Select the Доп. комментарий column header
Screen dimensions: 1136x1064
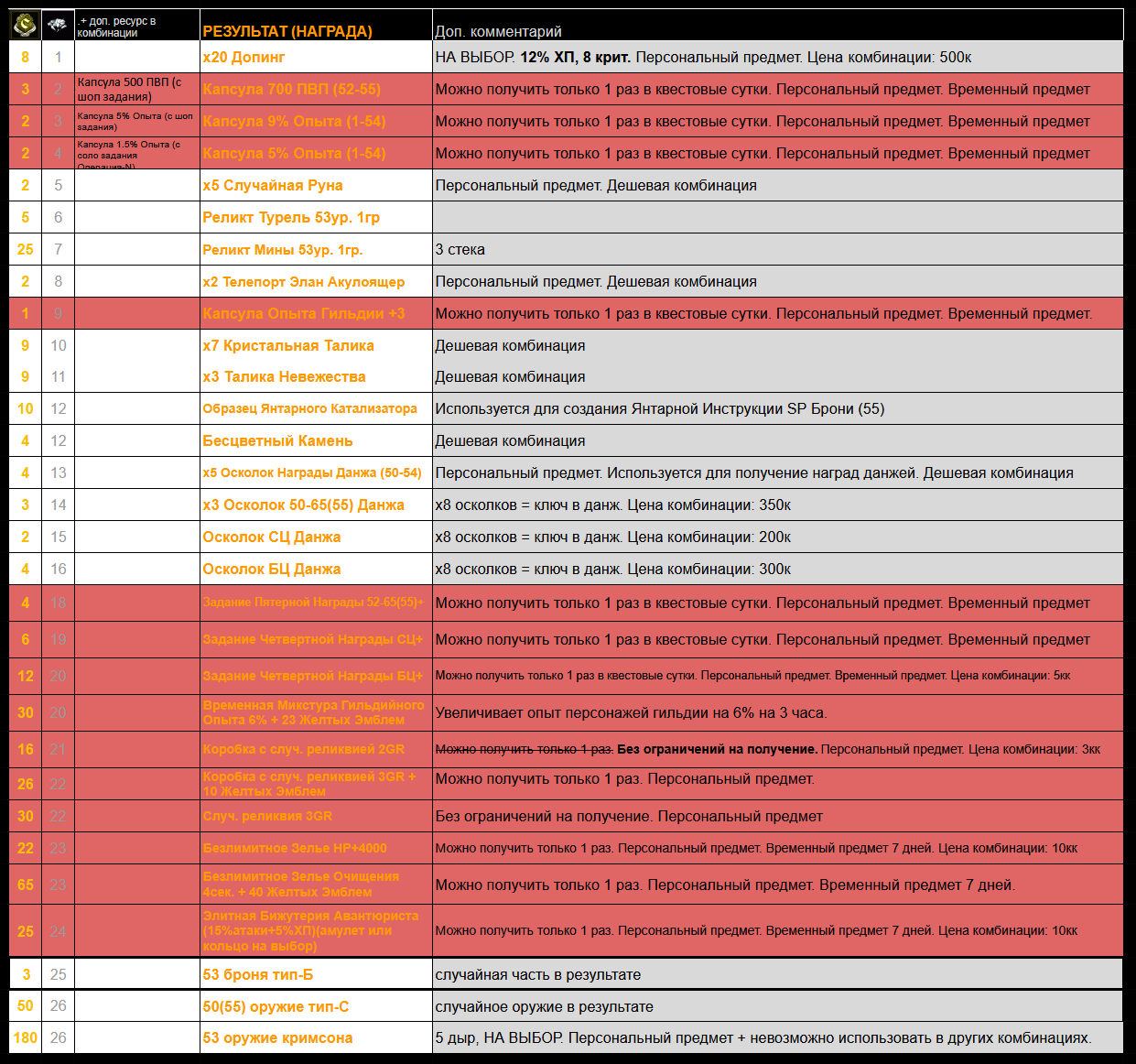coord(498,31)
